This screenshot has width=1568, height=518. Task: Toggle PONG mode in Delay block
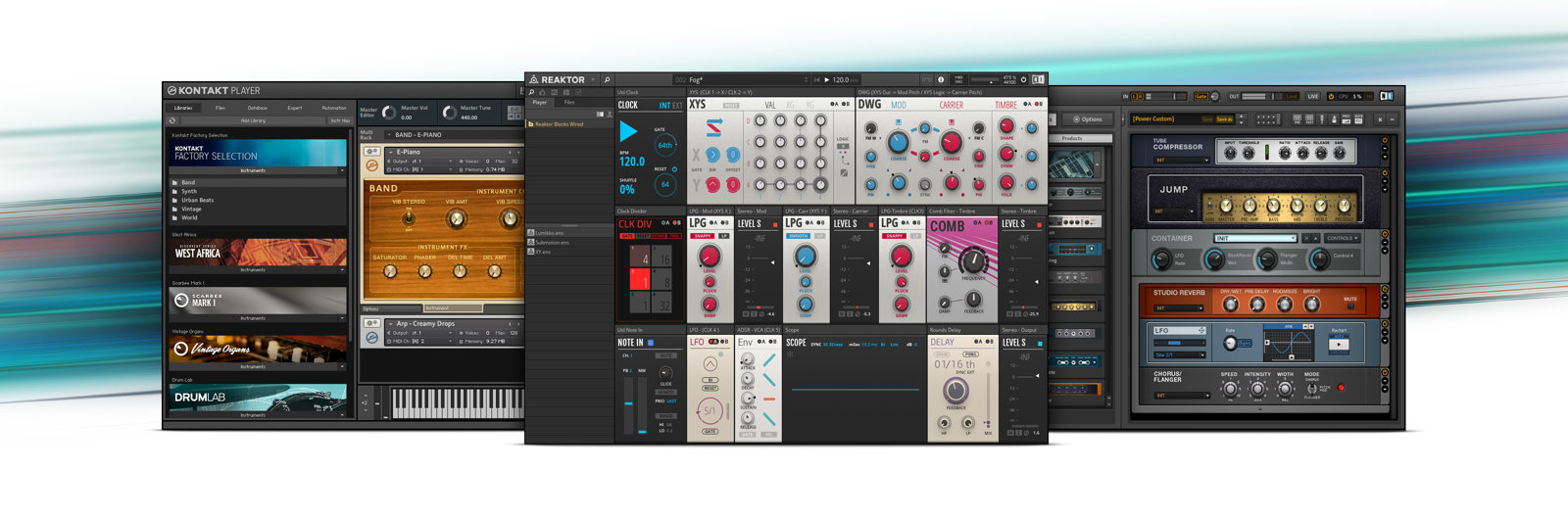970,354
